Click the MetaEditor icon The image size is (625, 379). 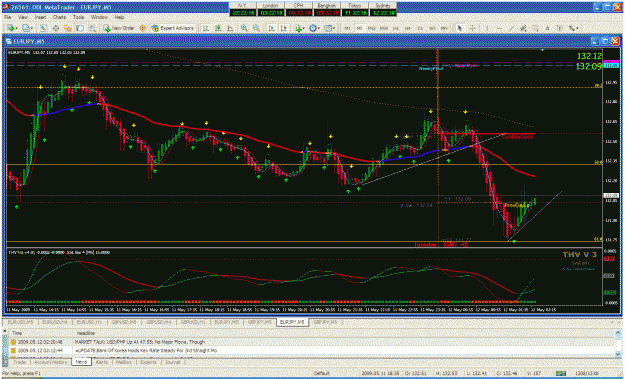(x=142, y=28)
